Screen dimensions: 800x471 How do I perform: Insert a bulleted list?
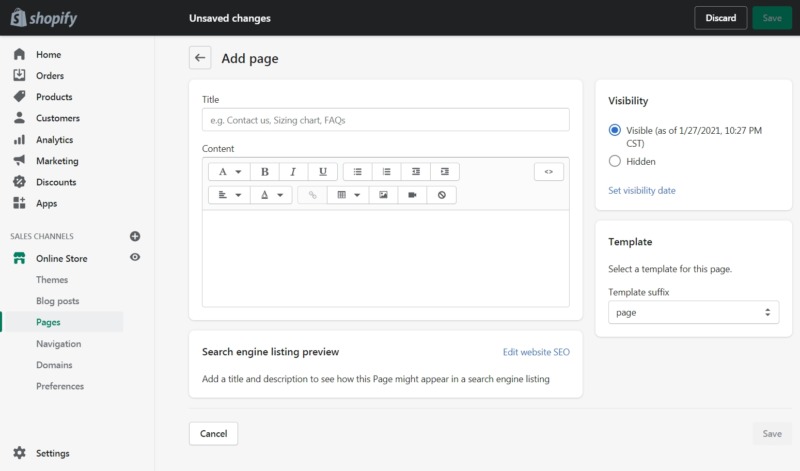(x=358, y=172)
